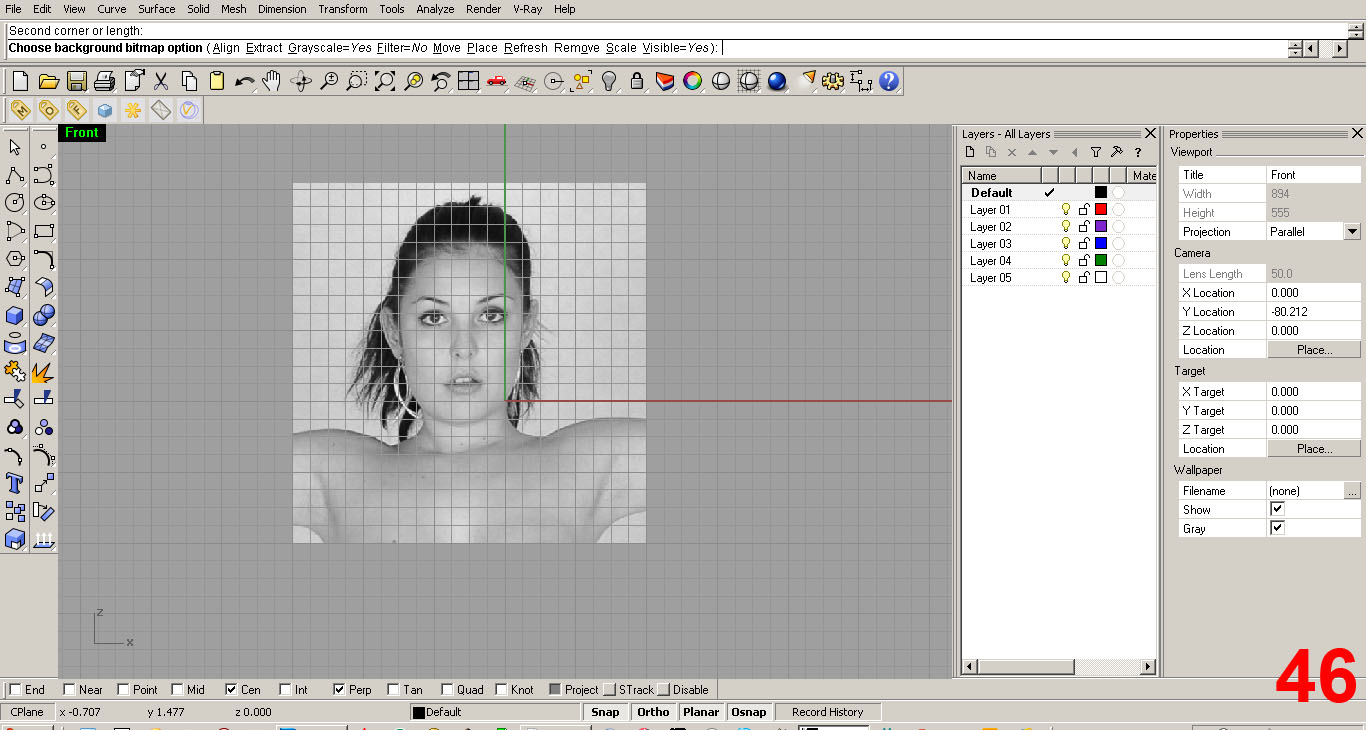The image size is (1366, 730).
Task: Click the puzzle-piece Join icon
Action: (15, 372)
